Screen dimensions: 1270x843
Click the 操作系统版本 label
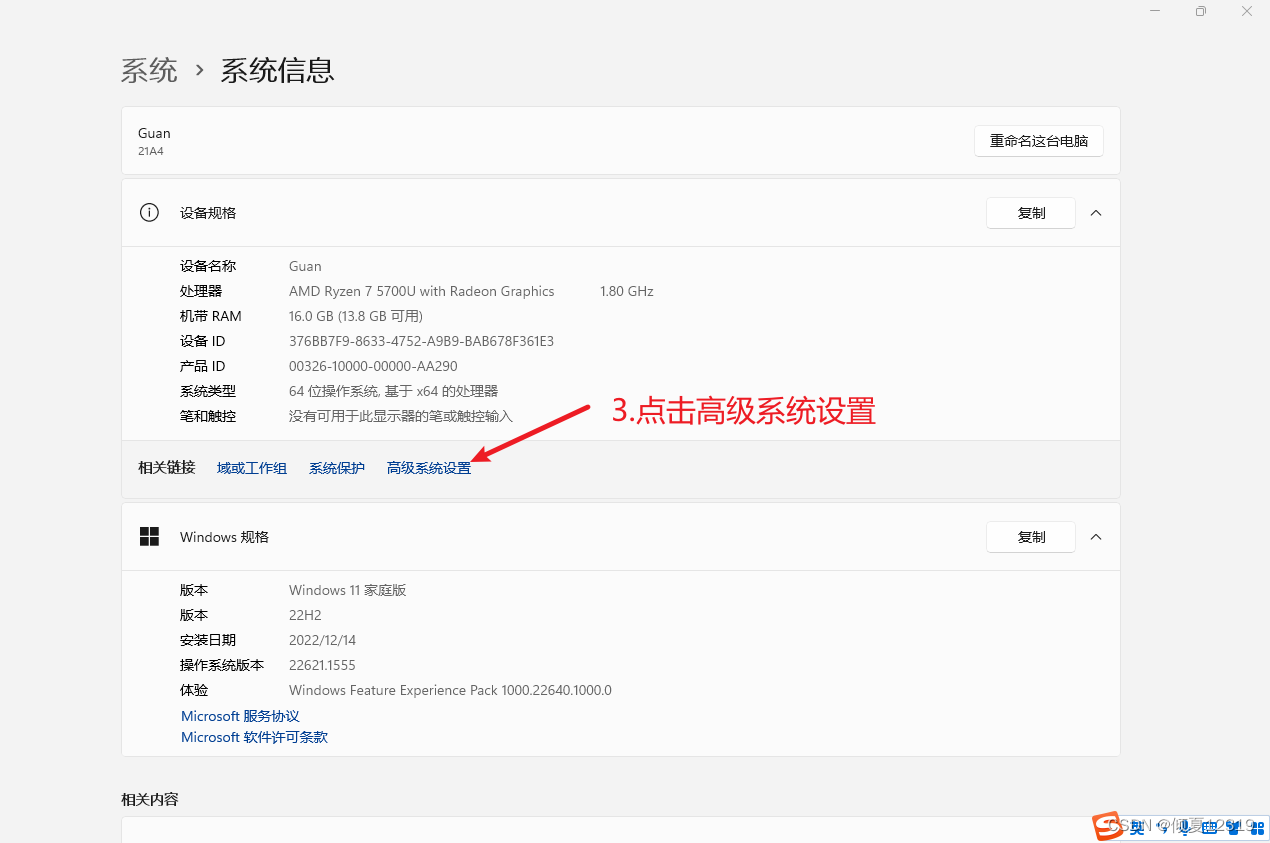(x=222, y=665)
